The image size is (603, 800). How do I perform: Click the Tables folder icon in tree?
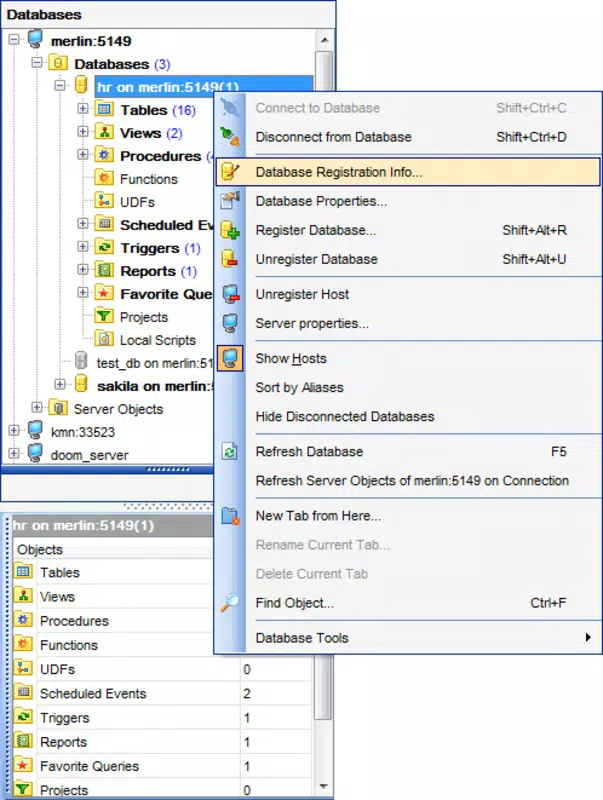(104, 109)
